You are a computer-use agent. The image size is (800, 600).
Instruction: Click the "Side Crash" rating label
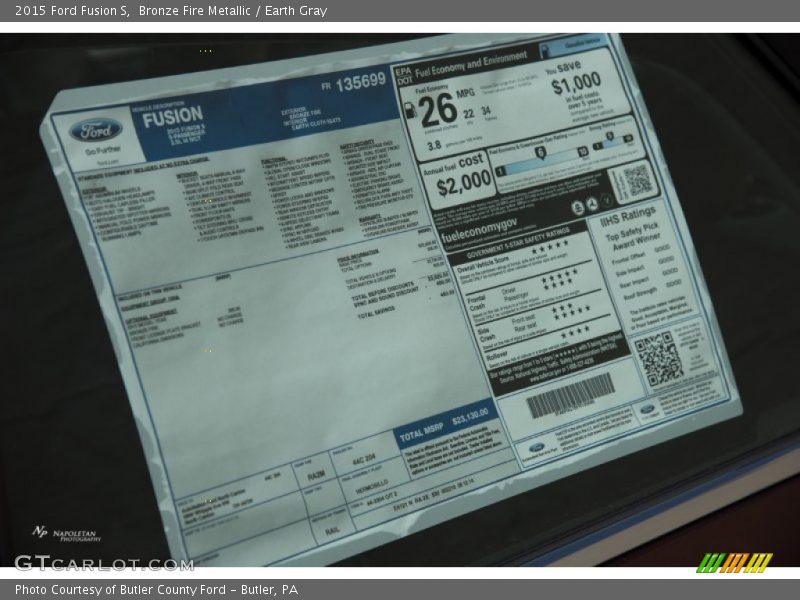pyautogui.click(x=486, y=335)
